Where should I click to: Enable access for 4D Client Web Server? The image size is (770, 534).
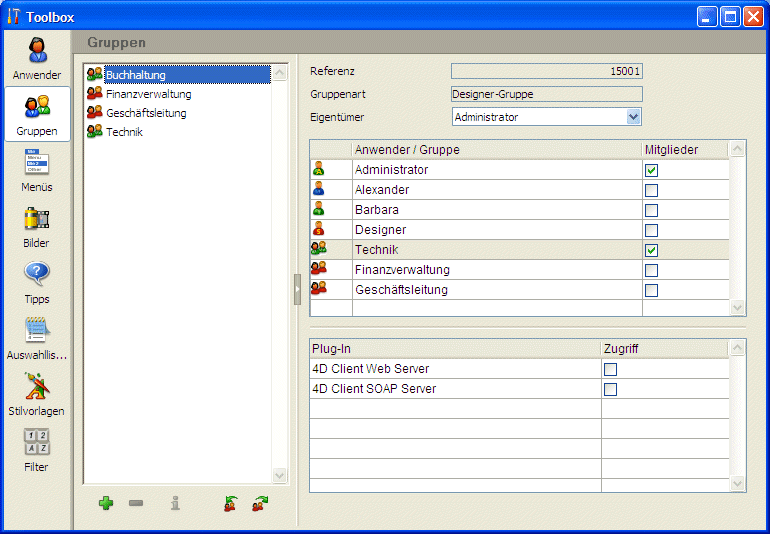610,369
